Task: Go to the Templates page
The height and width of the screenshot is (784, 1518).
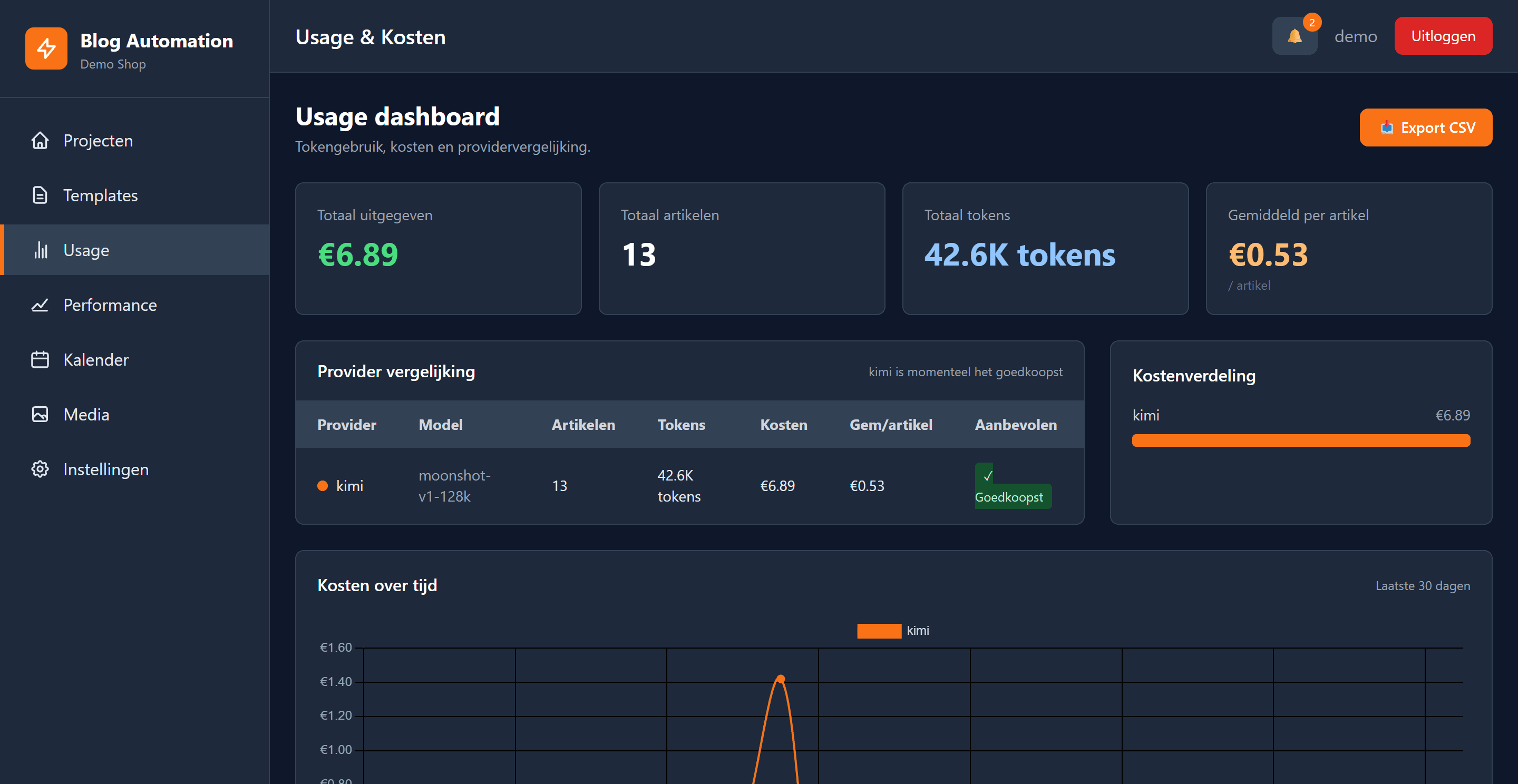Action: [134, 195]
